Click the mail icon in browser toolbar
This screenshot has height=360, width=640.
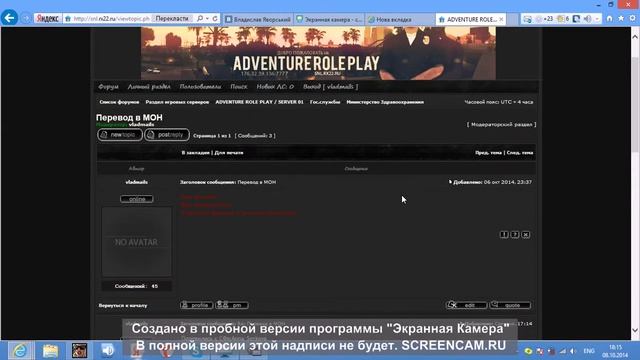[527, 19]
